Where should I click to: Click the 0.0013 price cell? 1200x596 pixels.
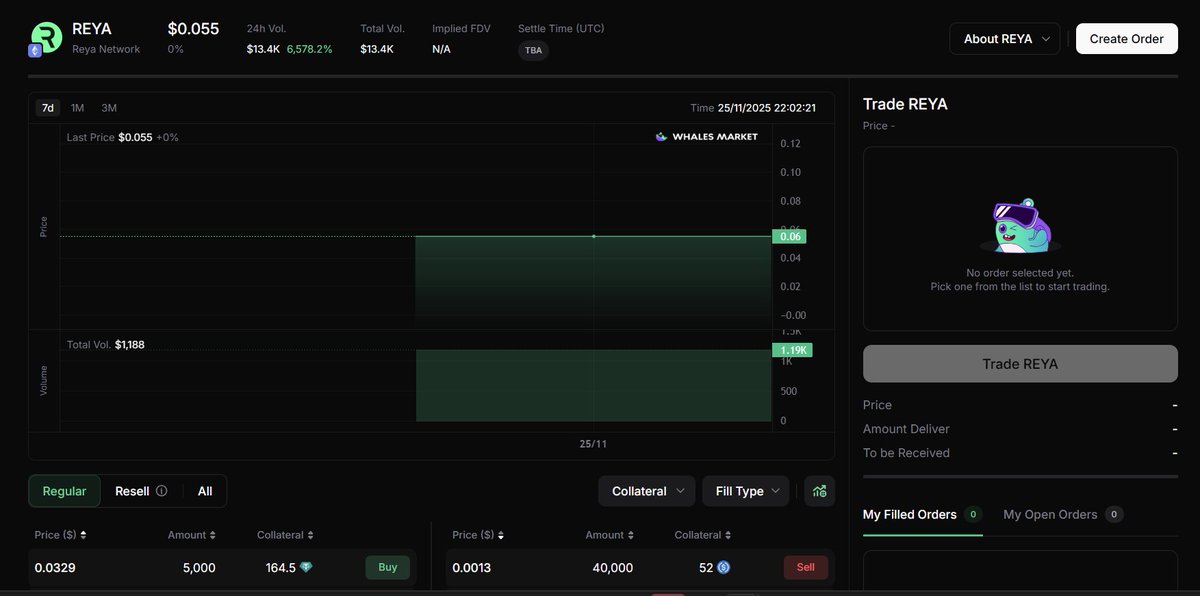coord(472,567)
